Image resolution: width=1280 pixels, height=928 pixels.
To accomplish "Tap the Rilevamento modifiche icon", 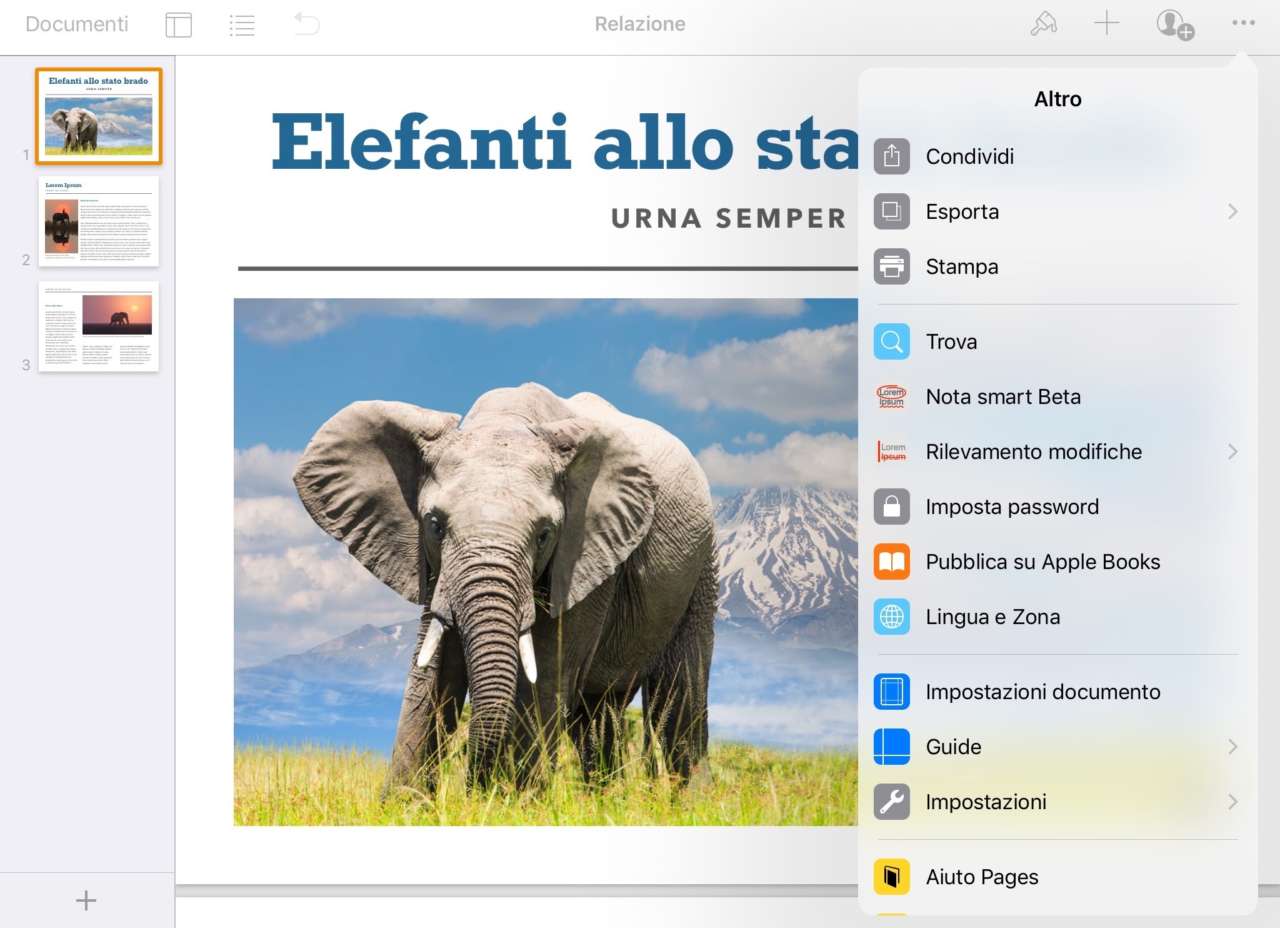I will [x=892, y=452].
